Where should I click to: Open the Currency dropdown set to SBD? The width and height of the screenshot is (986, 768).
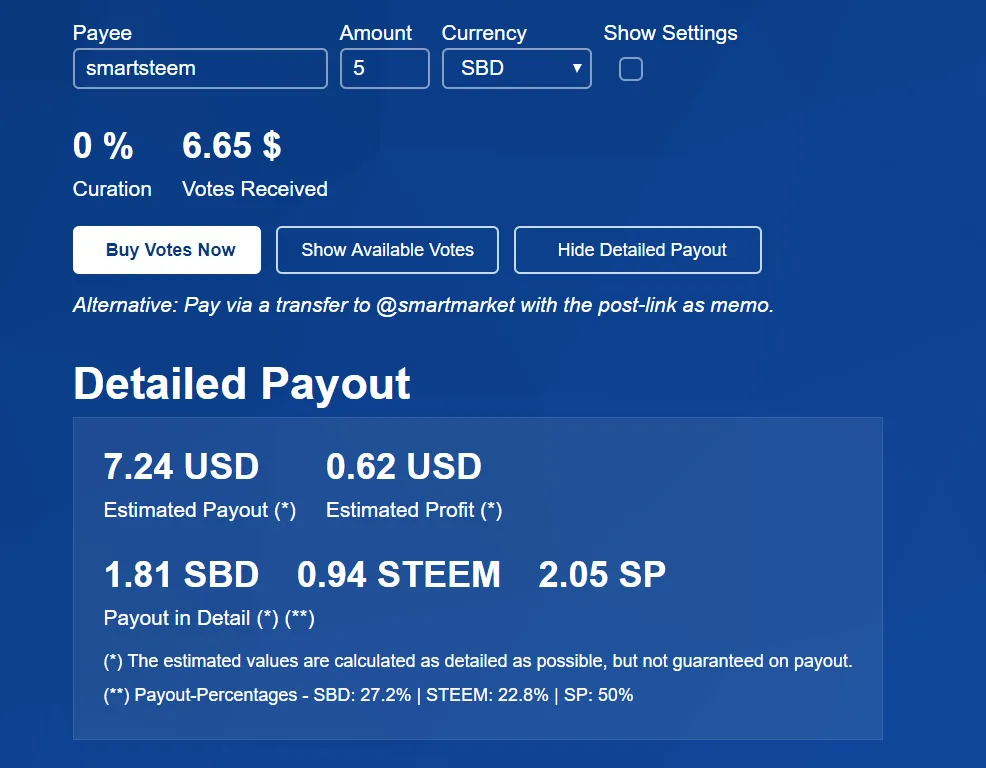[516, 69]
